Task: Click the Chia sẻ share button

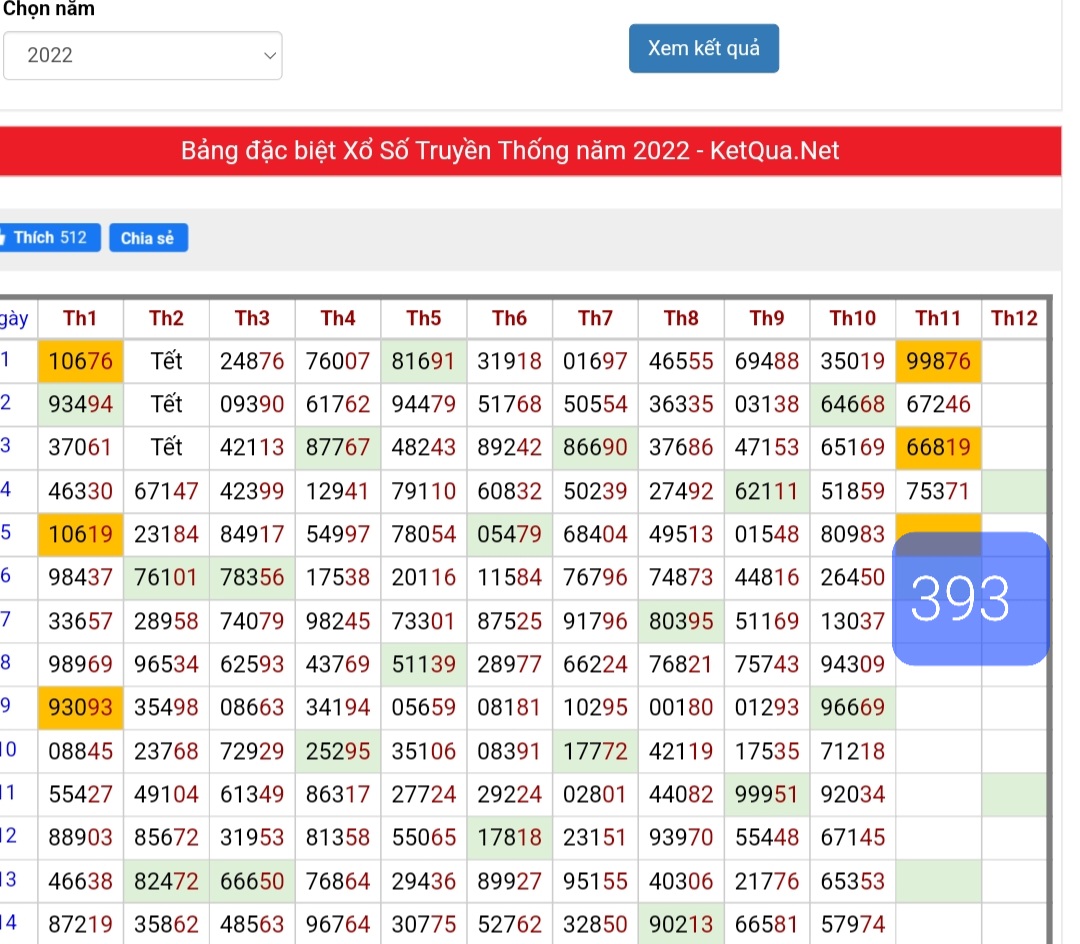Action: click(x=148, y=238)
